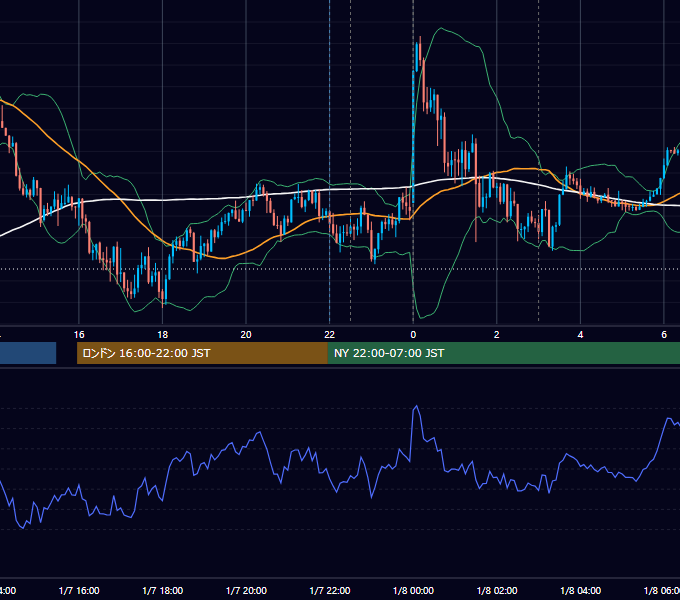The height and width of the screenshot is (600, 680).
Task: Click the 1/8 02:00 time axis label
Action: point(497,590)
